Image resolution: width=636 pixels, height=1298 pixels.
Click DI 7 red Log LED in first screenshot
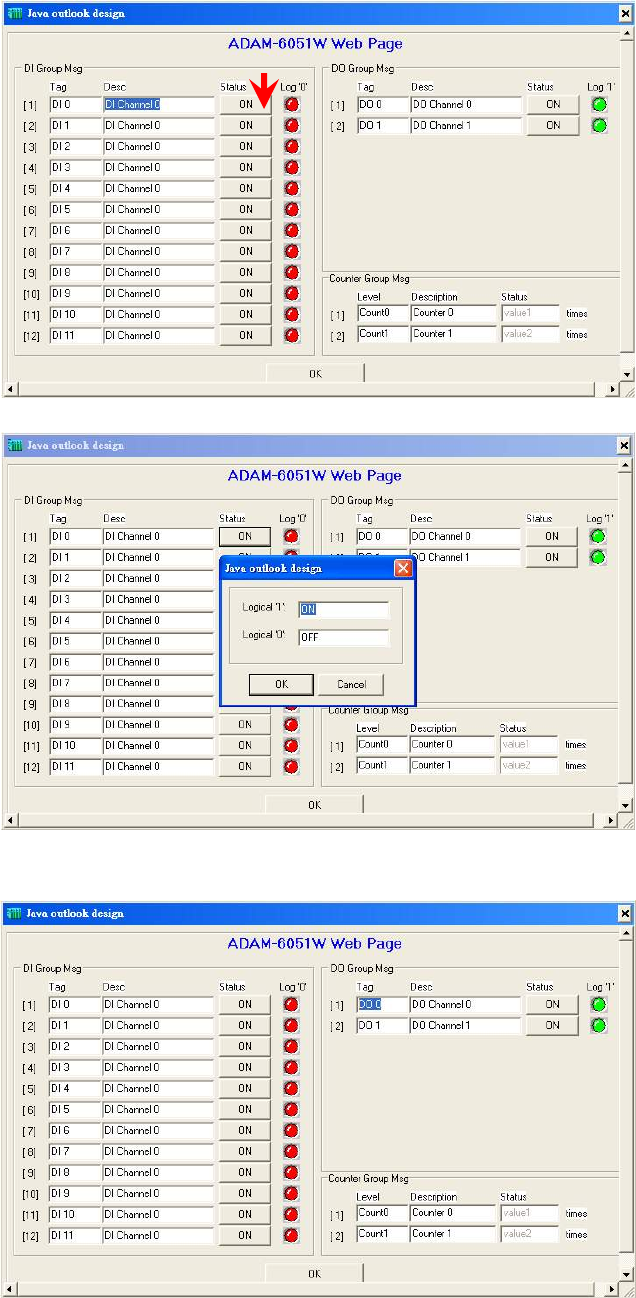(292, 251)
